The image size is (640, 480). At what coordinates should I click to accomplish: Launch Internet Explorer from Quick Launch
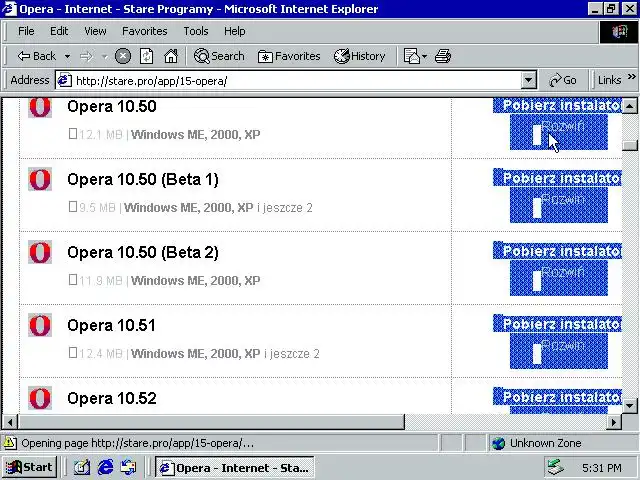tap(105, 467)
